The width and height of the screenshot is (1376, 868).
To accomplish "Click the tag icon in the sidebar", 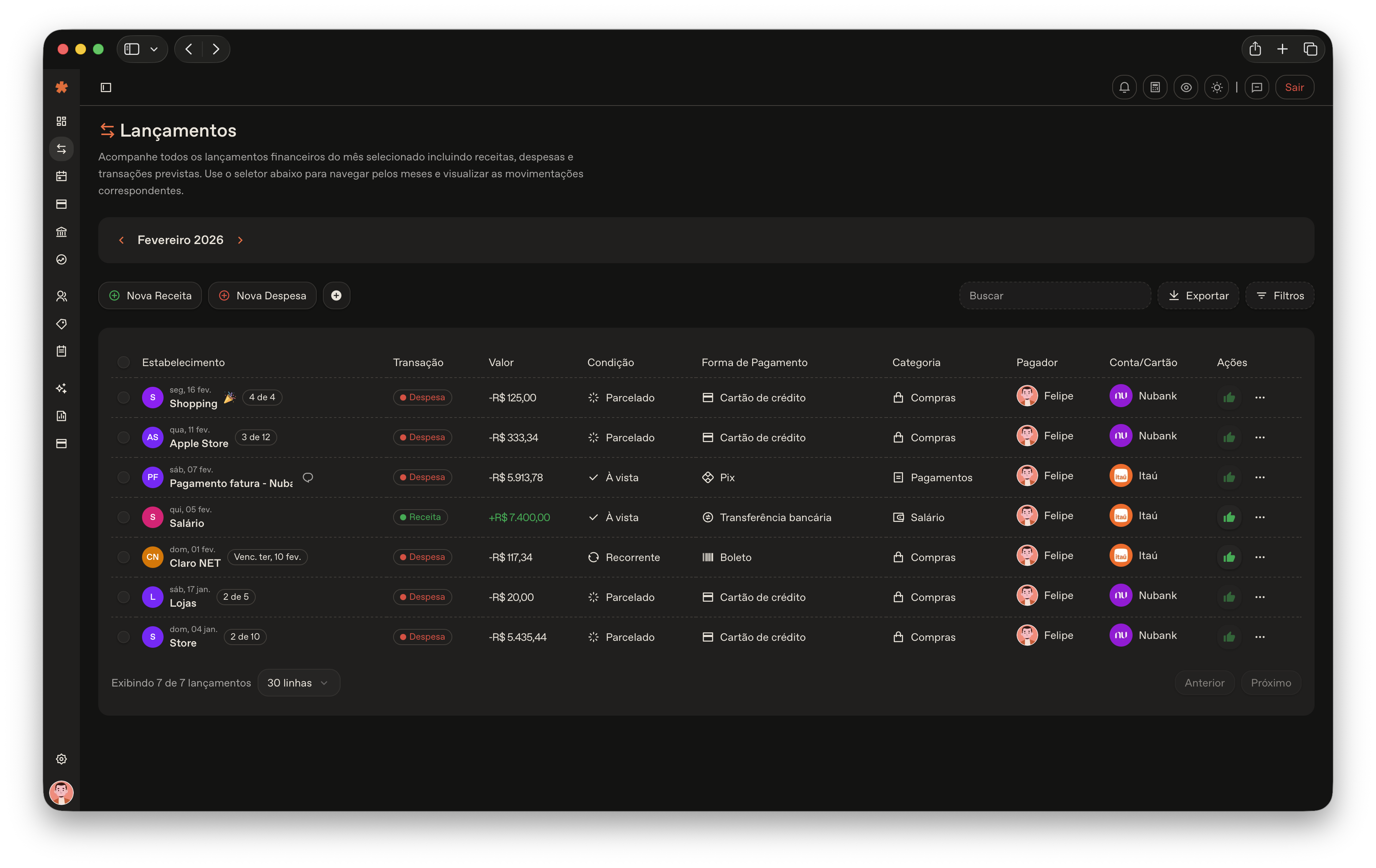I will point(62,324).
